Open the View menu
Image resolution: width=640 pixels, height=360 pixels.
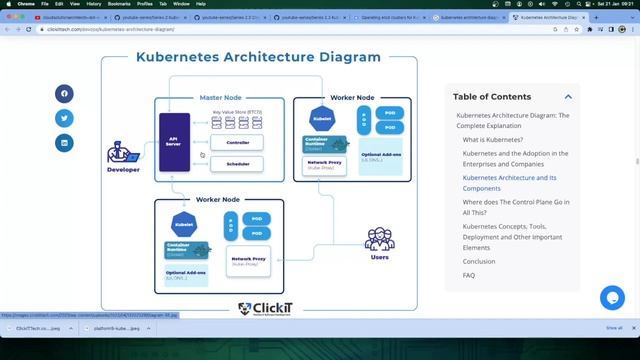[75, 4]
